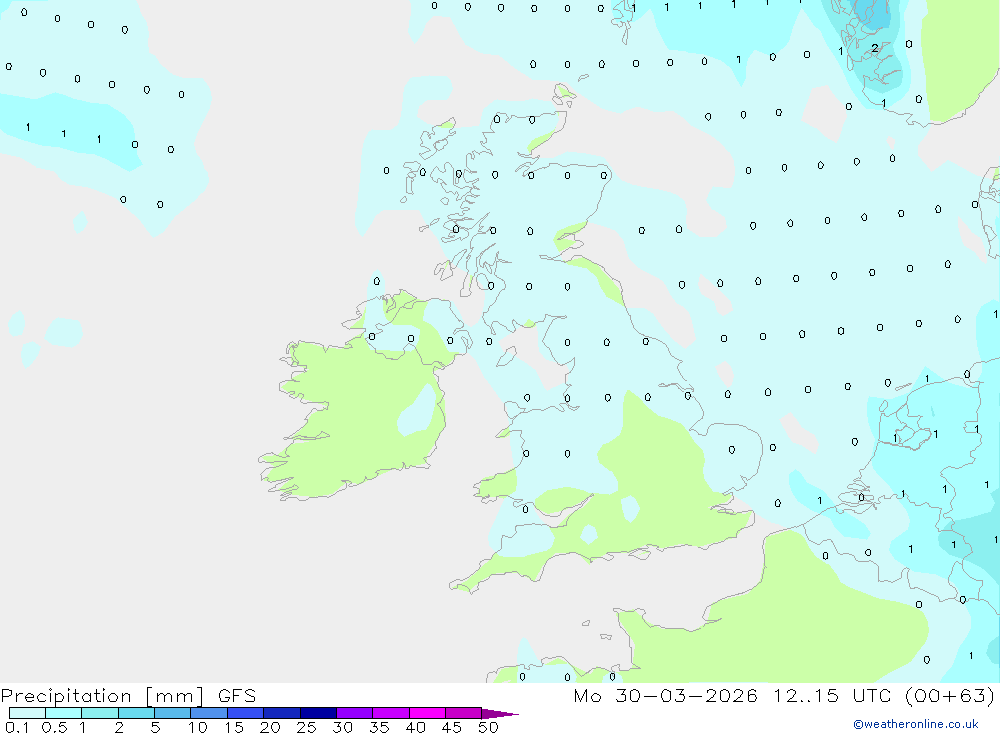Pick the 10–15 mm legend color swatch
Screen dimensions: 1000x733
click(209, 713)
